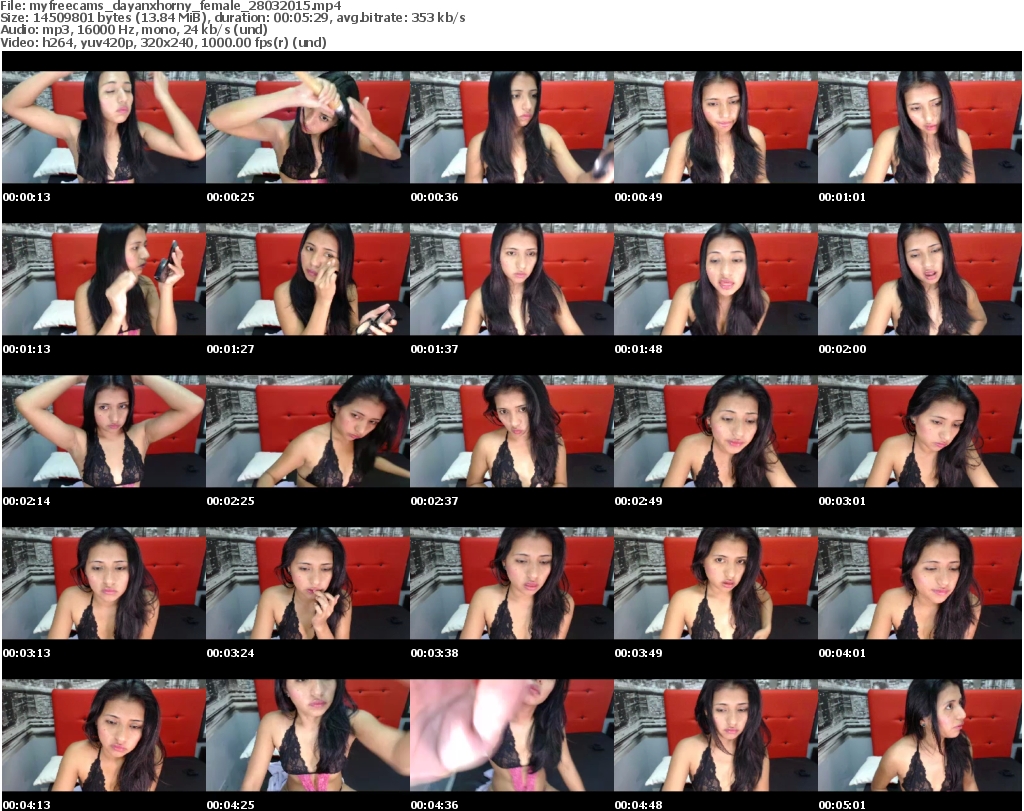Open the frame captured at 00:01:27
Screen dimensions: 1024x811
(x=308, y=279)
